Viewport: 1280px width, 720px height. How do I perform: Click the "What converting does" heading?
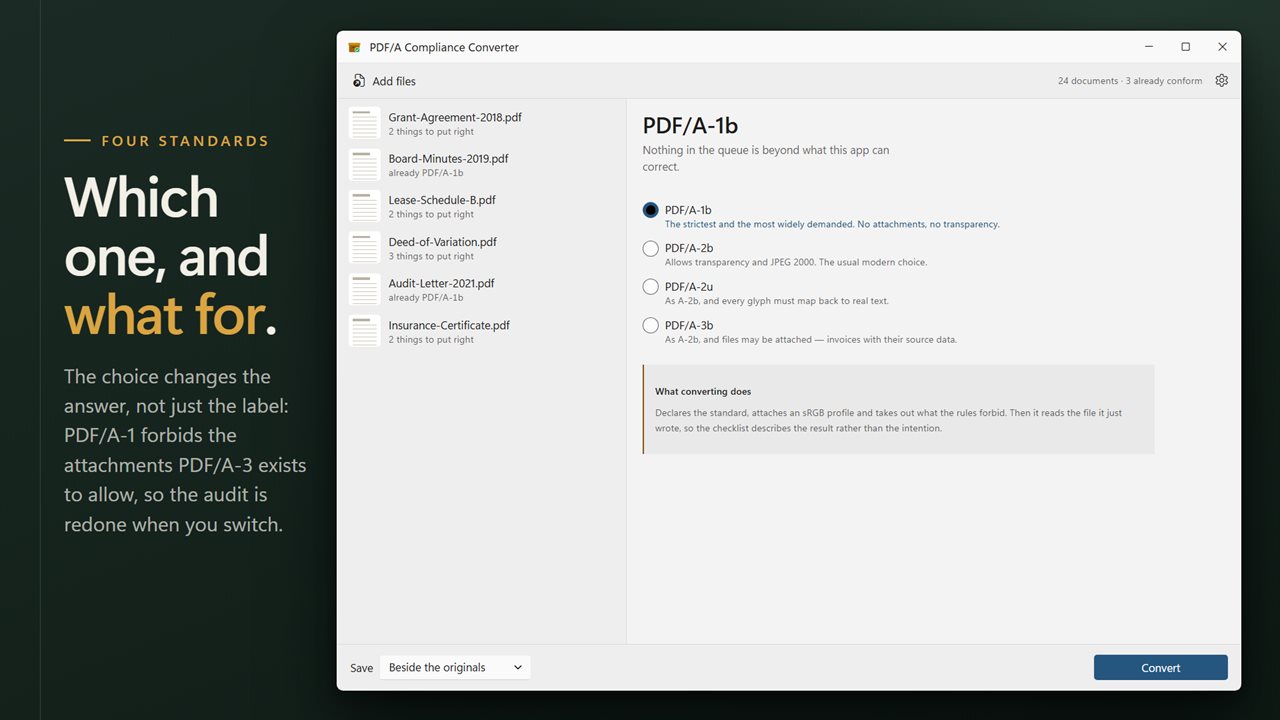click(x=703, y=391)
